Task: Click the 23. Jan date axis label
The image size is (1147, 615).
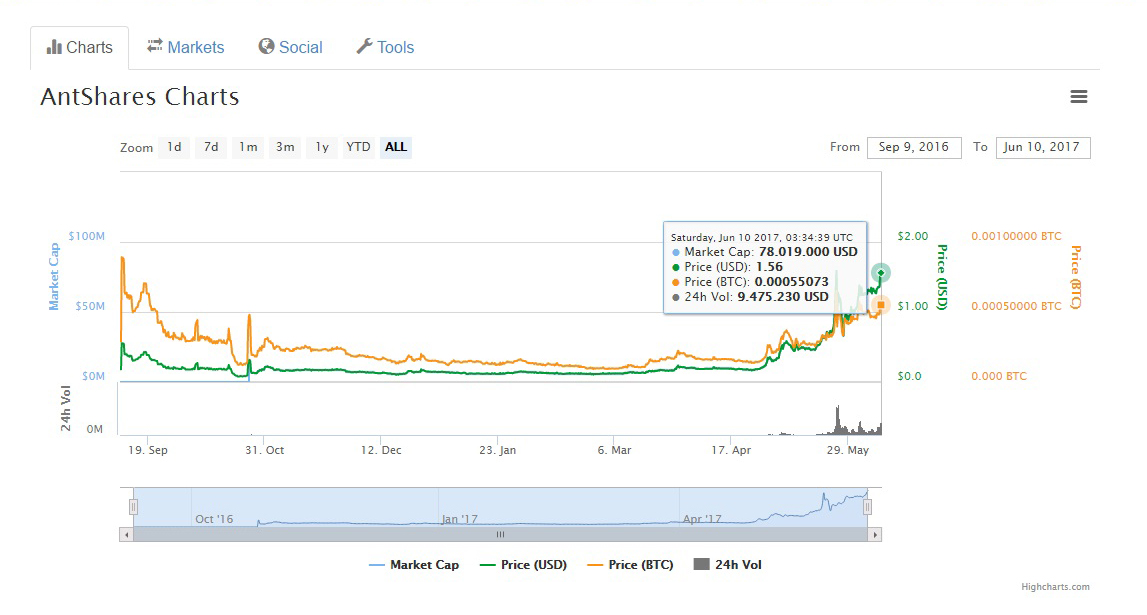Action: click(x=497, y=450)
